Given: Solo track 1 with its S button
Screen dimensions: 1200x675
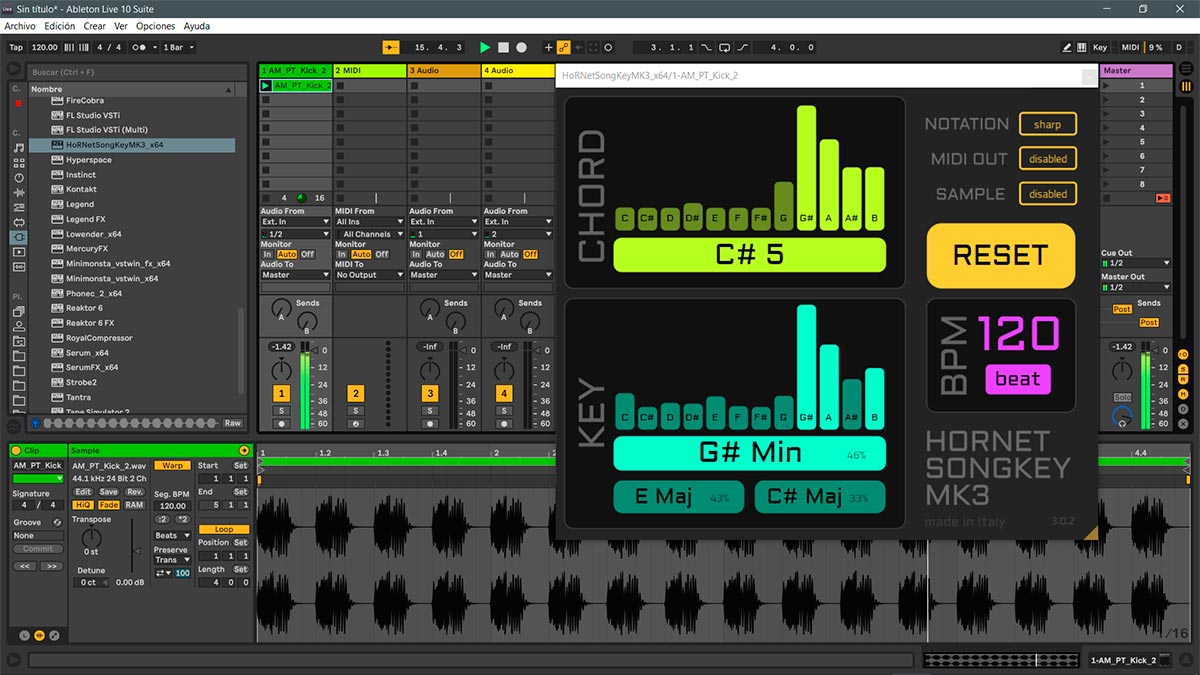Looking at the screenshot, I should click(x=282, y=411).
